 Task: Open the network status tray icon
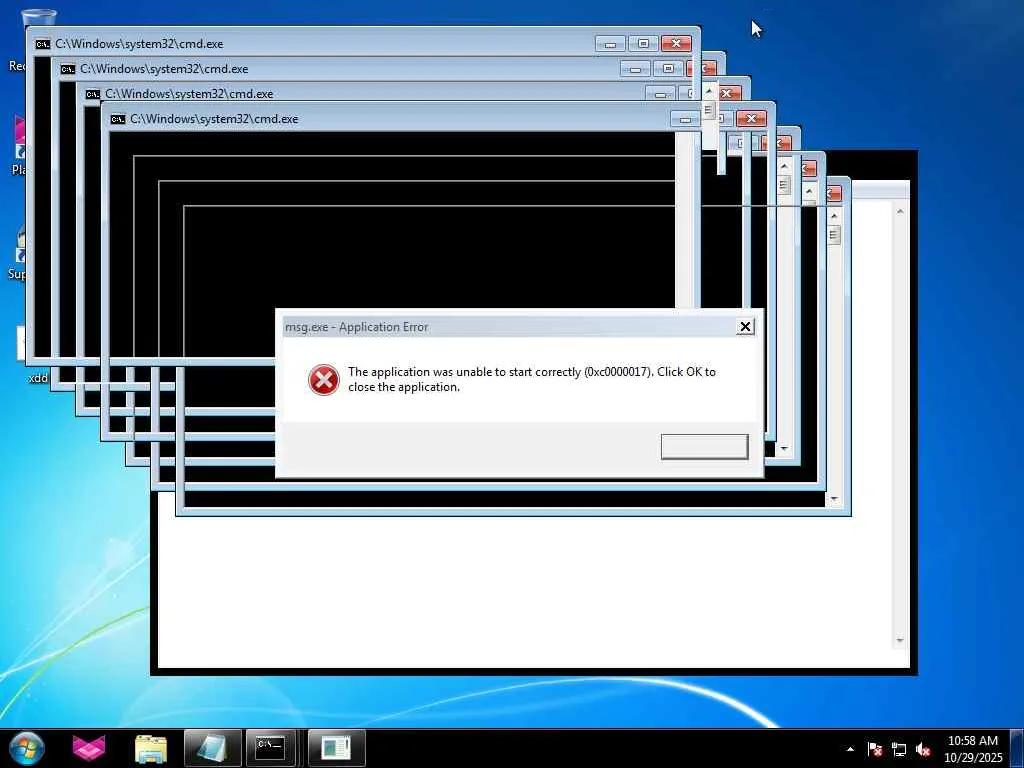(x=899, y=749)
